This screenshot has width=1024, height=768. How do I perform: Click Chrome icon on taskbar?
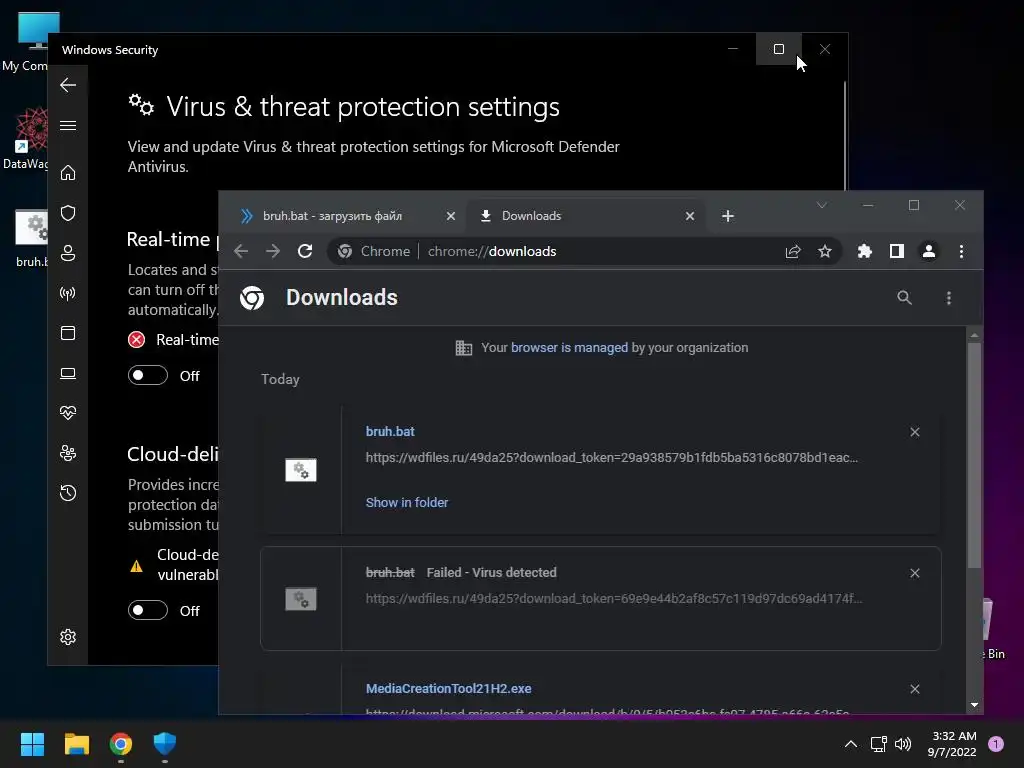(121, 744)
